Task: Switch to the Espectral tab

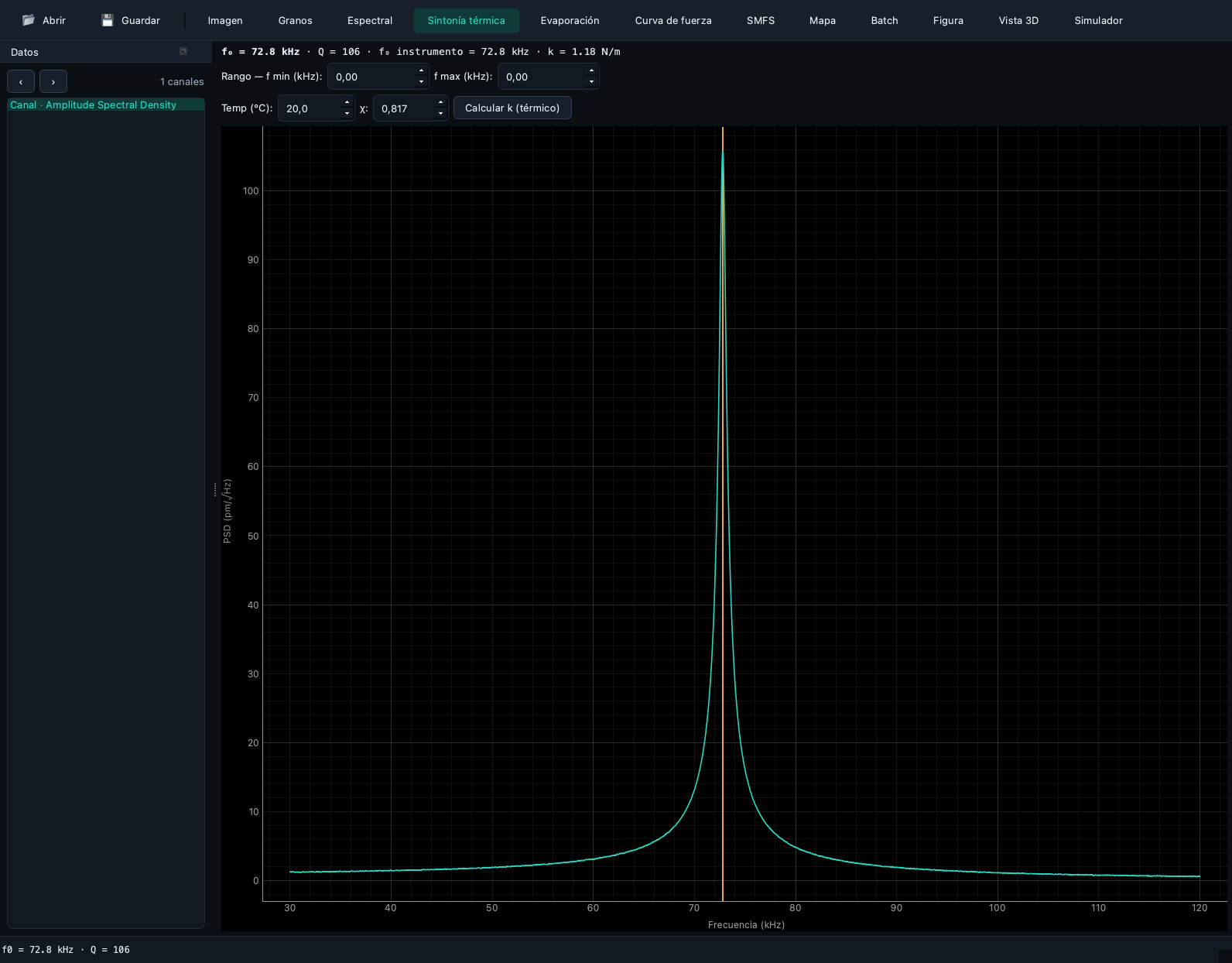Action: 370,20
